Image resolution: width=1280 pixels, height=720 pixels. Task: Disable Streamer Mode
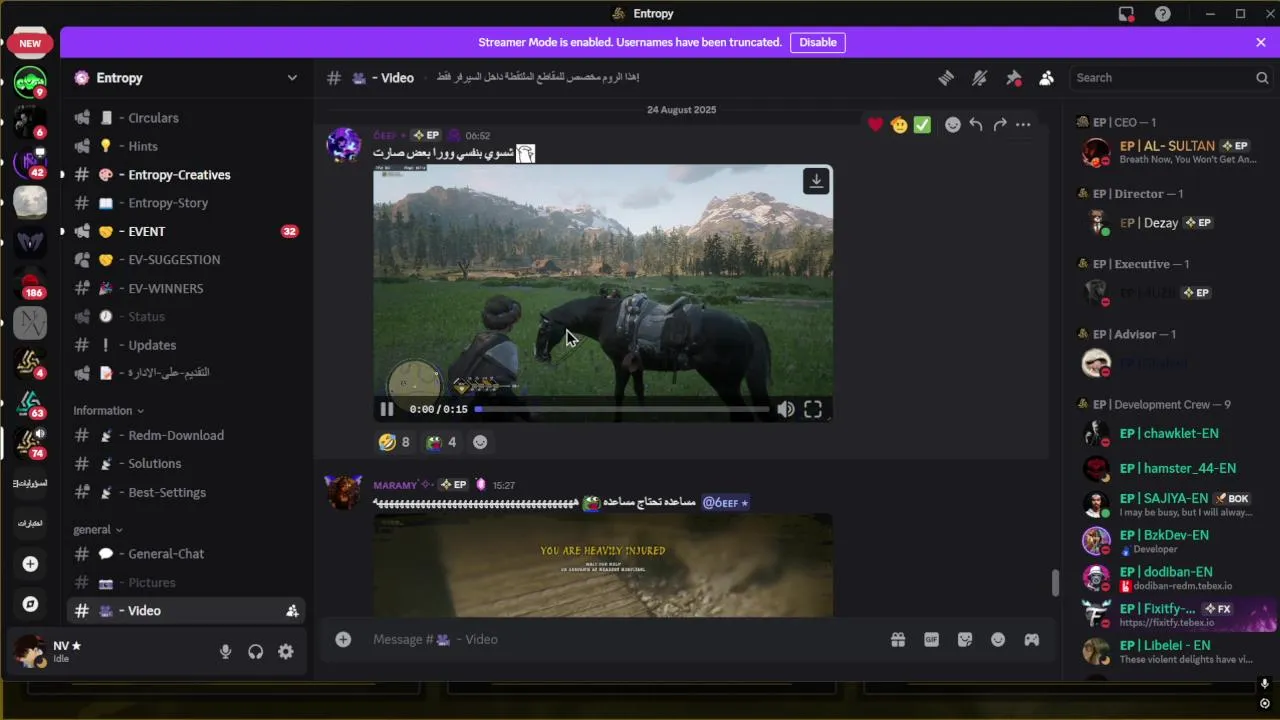coord(818,42)
